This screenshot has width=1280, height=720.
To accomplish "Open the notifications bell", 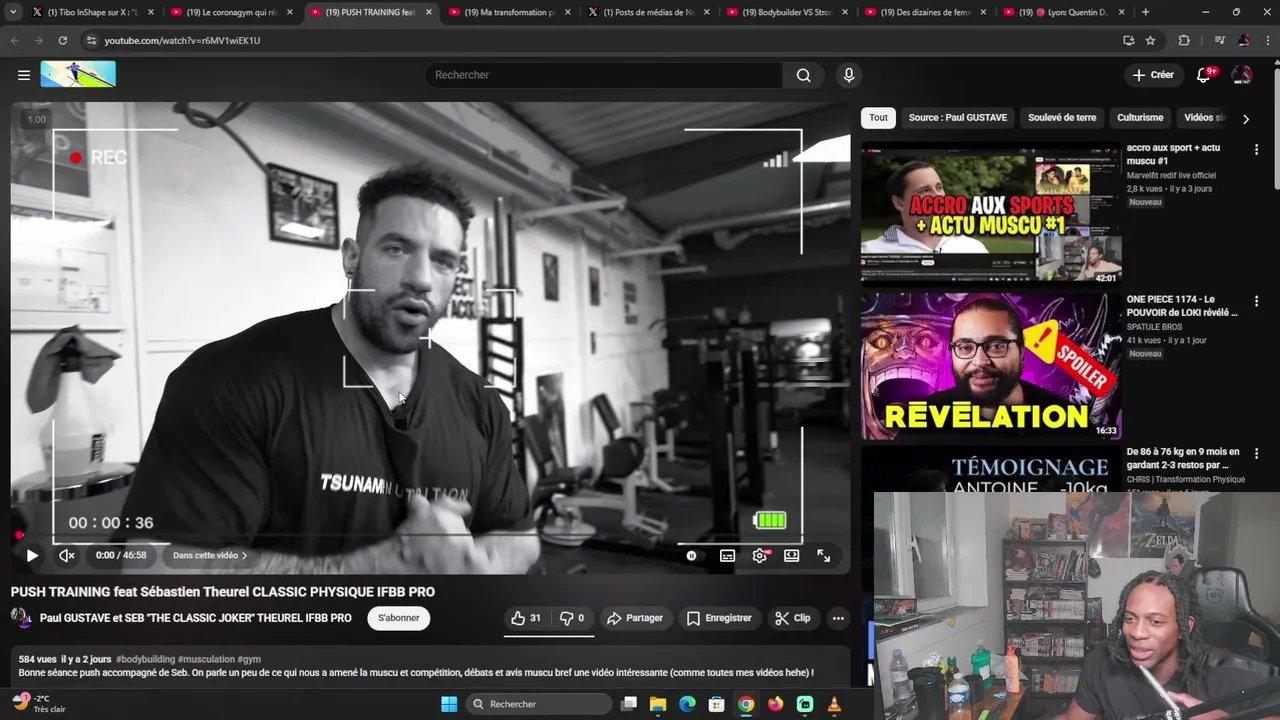I will pos(1204,75).
